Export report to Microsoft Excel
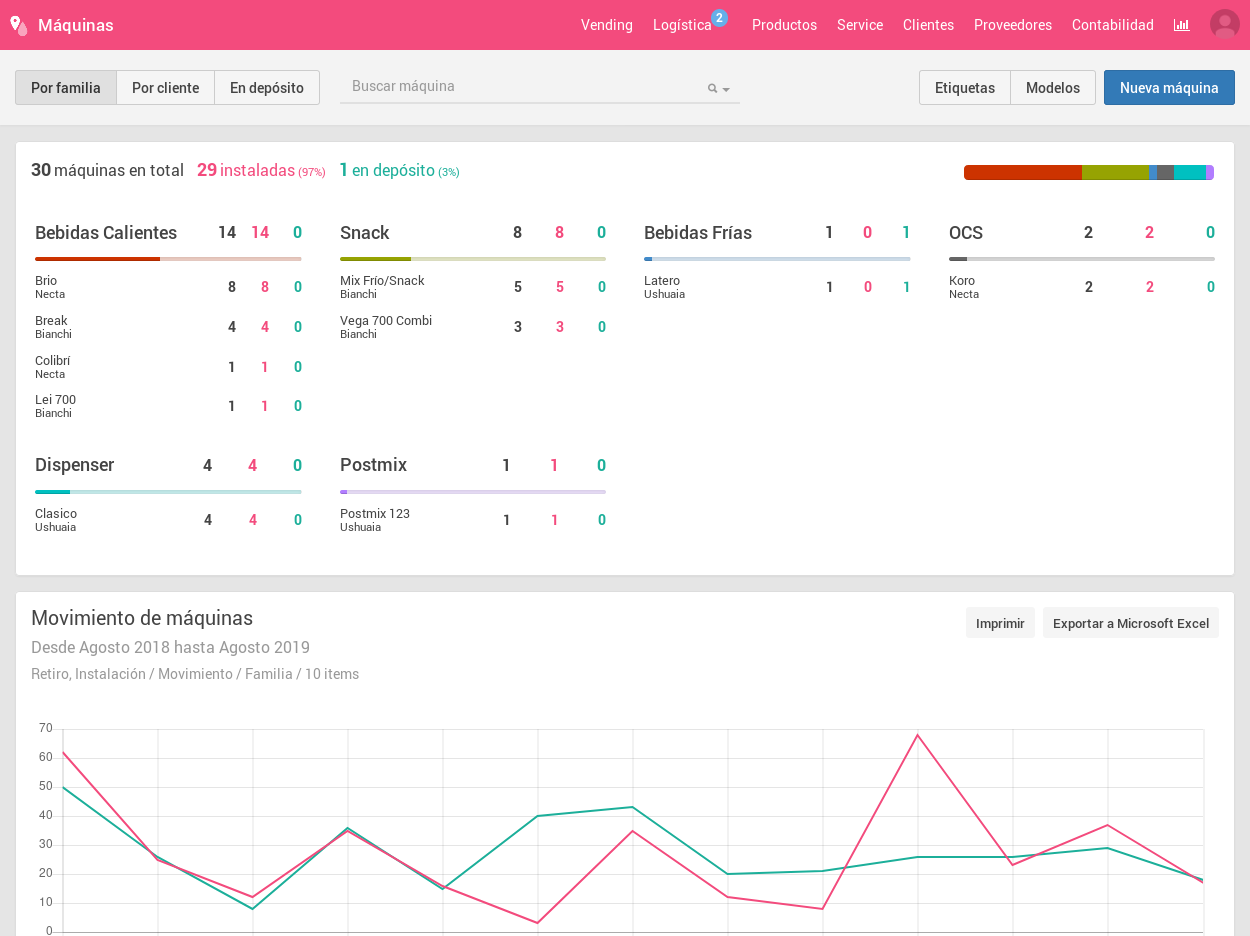The width and height of the screenshot is (1250, 936). click(1130, 623)
